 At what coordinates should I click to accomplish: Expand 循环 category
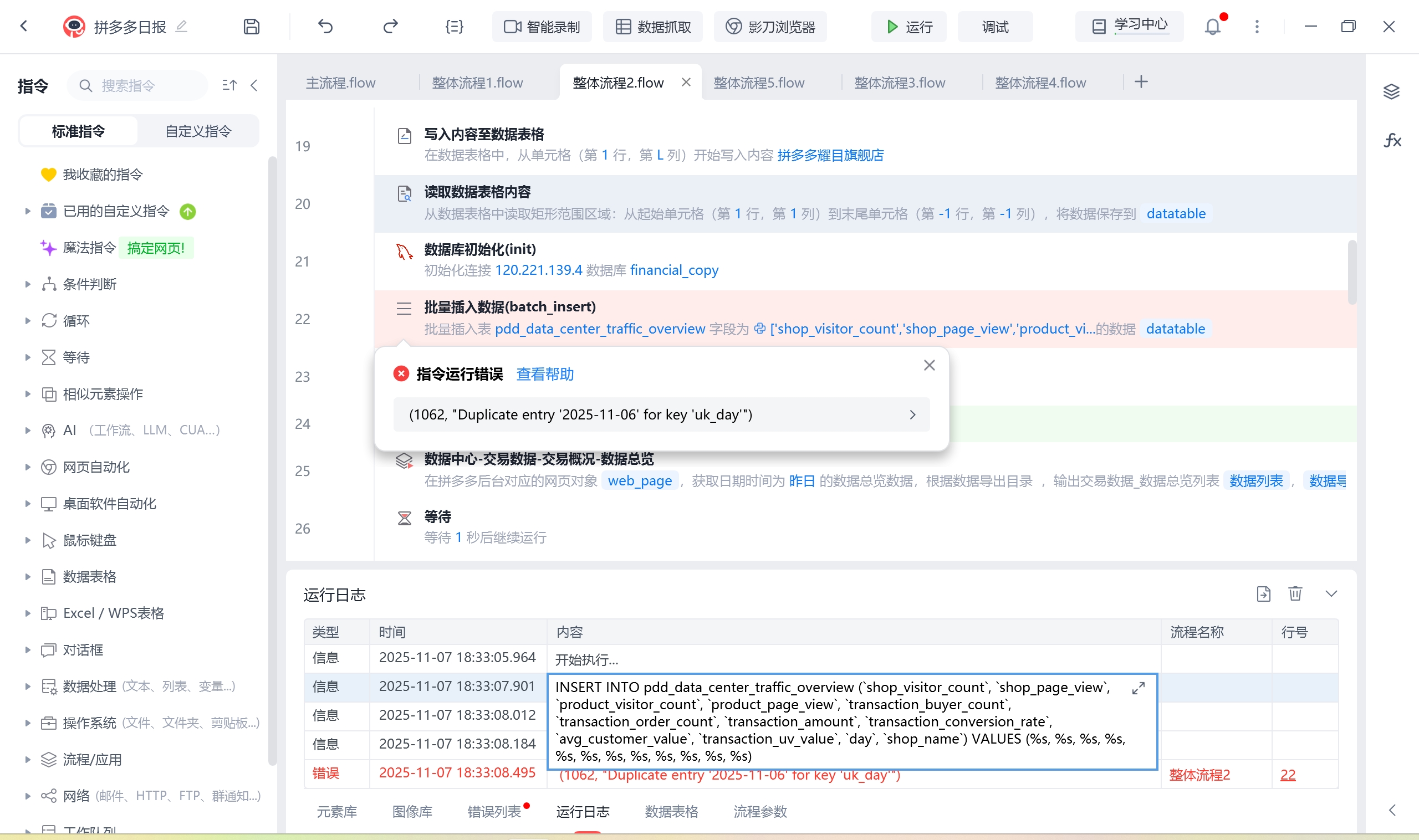tap(27, 321)
